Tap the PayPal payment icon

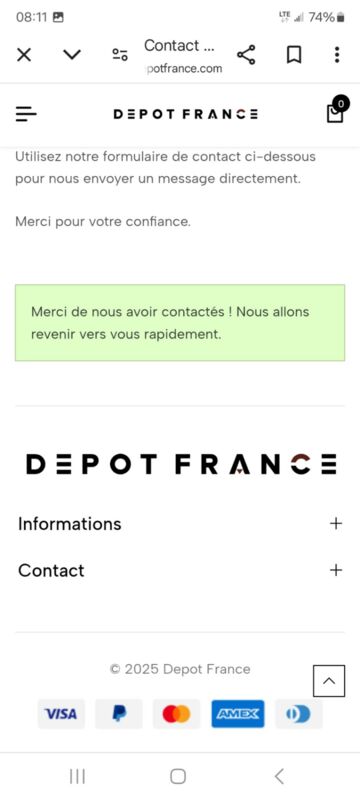click(119, 714)
